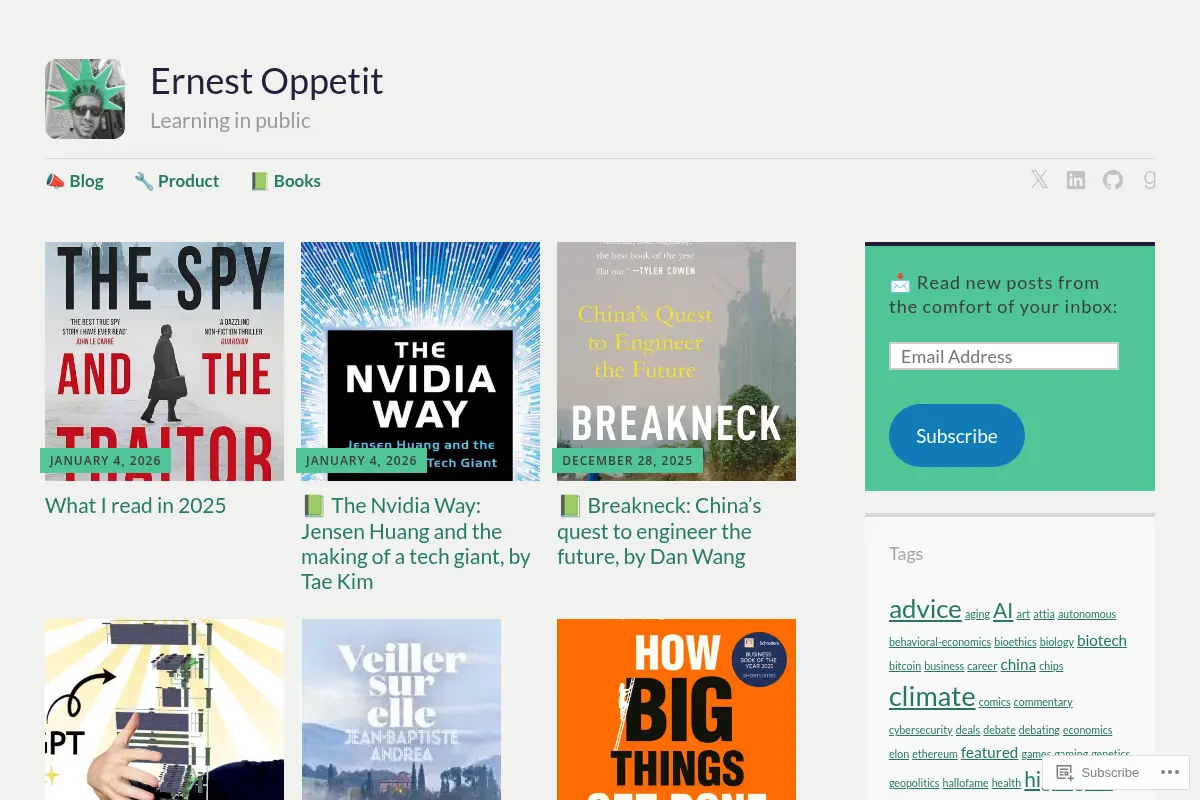1200x800 pixels.
Task: Open the Spy and the Traitor thumbnail
Action: tap(164, 361)
